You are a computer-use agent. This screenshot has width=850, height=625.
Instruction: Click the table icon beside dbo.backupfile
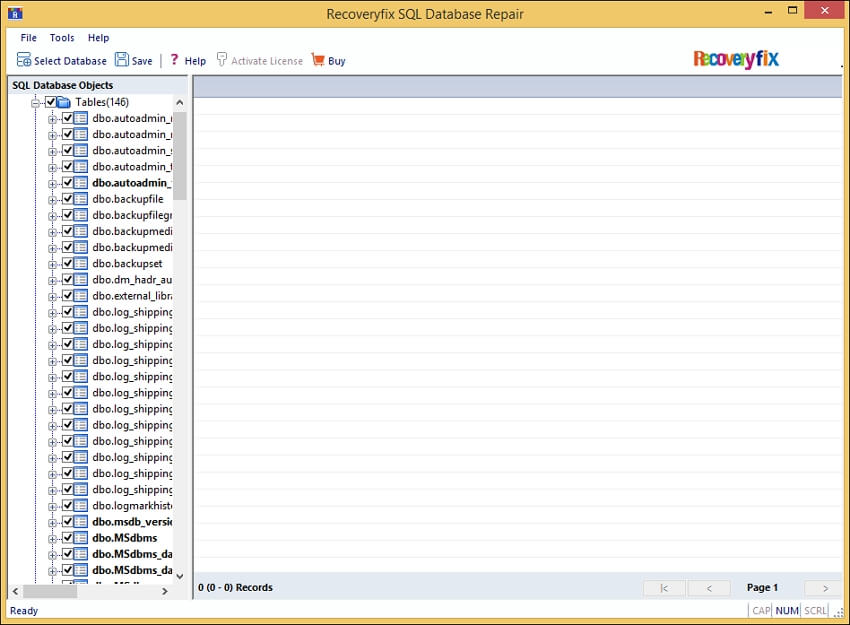click(x=81, y=199)
